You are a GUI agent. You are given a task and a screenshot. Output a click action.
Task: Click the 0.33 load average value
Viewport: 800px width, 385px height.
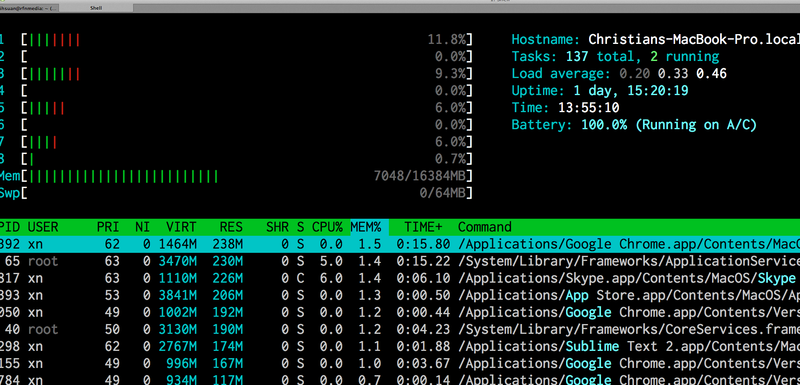(673, 74)
